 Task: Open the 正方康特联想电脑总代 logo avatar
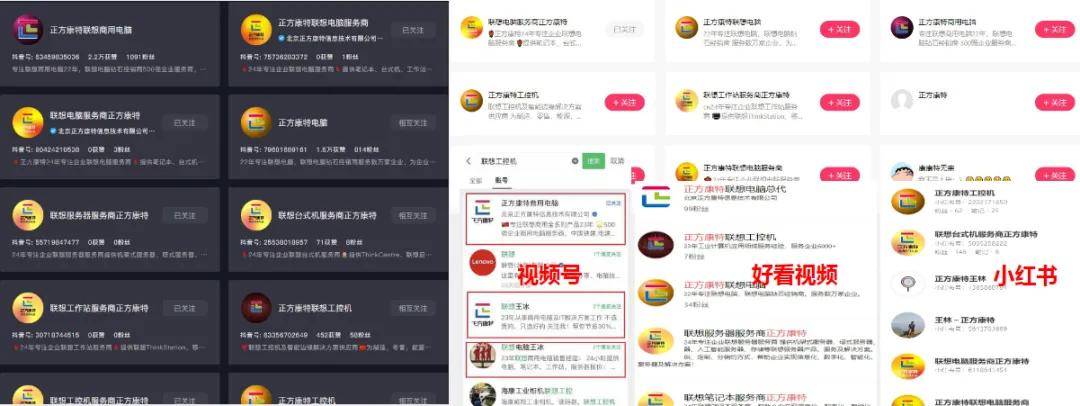tap(656, 196)
